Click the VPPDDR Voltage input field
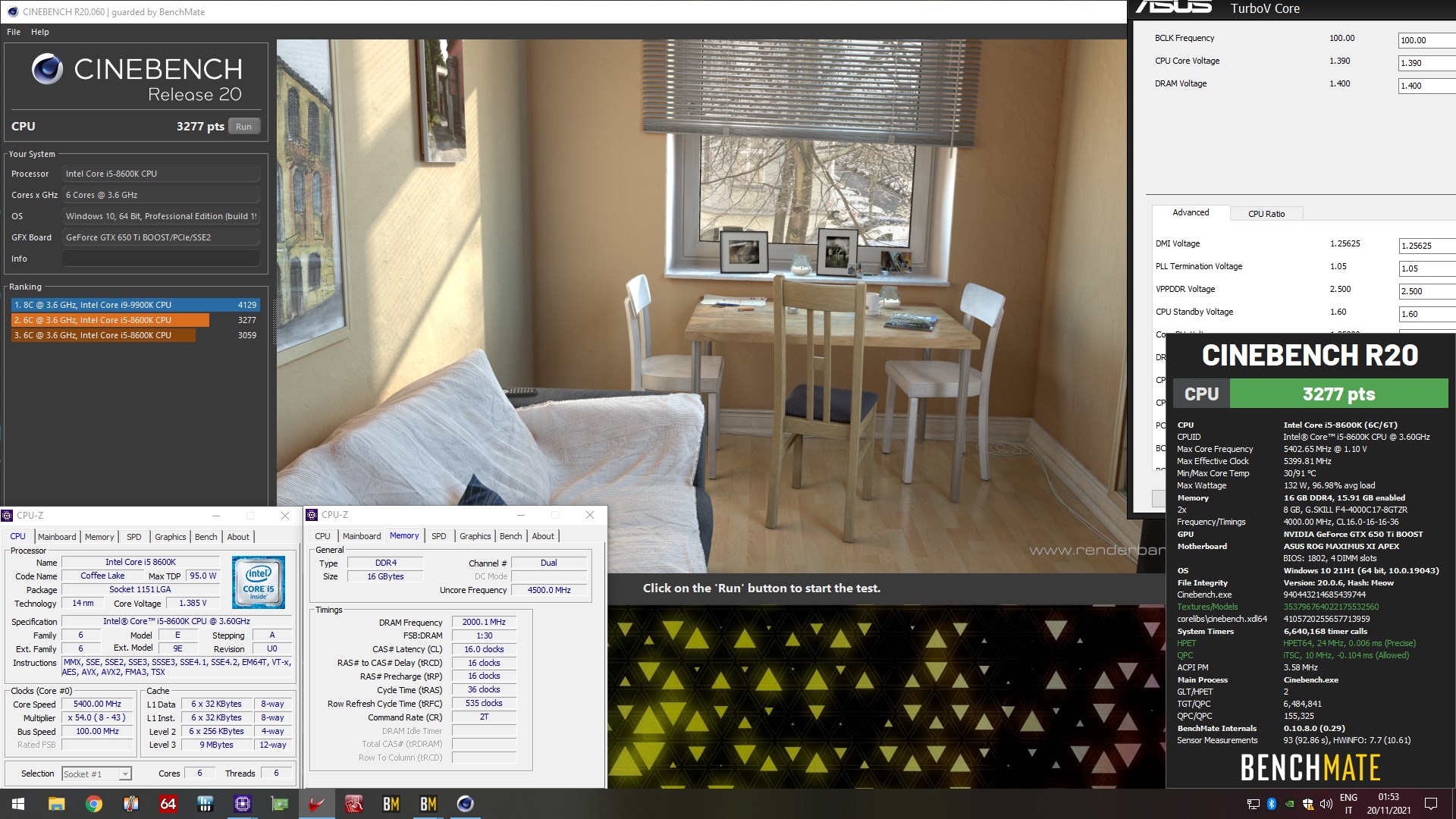This screenshot has width=1456, height=819. (x=1427, y=291)
